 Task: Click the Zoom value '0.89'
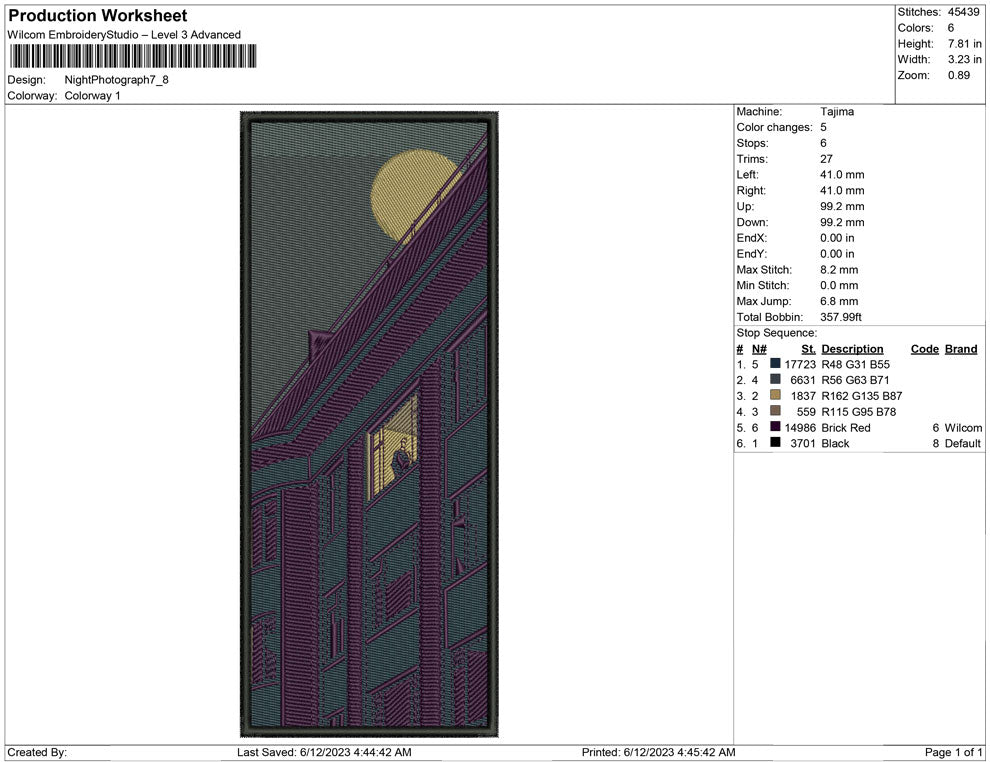(x=958, y=75)
